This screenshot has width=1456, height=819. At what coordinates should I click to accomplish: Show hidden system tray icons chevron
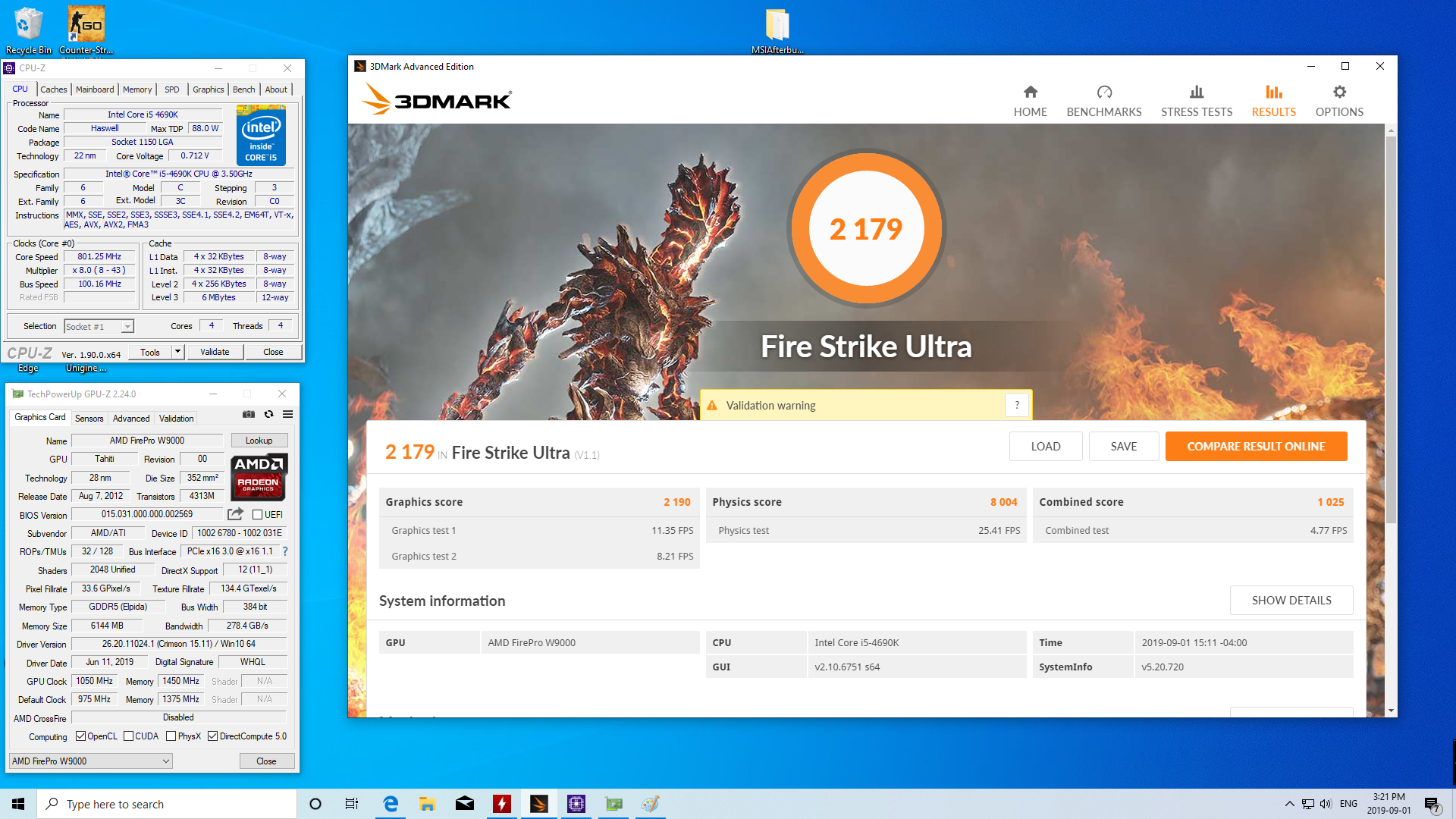point(1289,804)
